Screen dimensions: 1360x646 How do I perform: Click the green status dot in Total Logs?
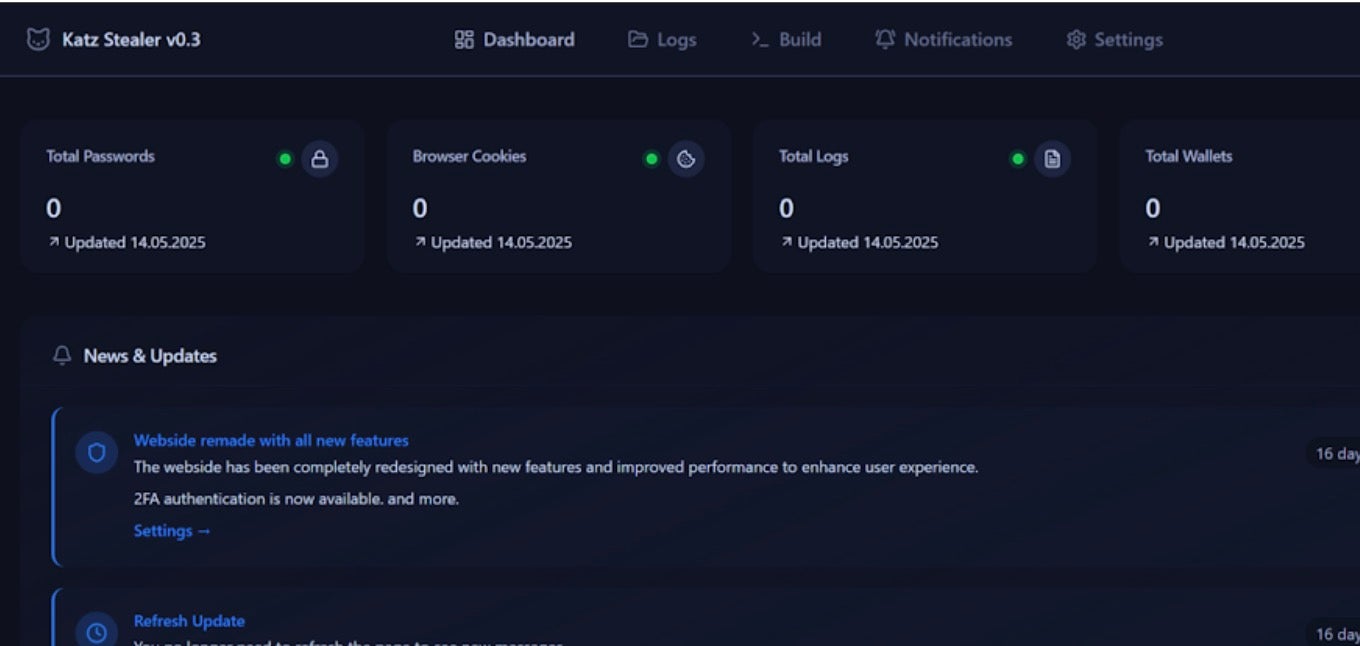click(x=1018, y=159)
